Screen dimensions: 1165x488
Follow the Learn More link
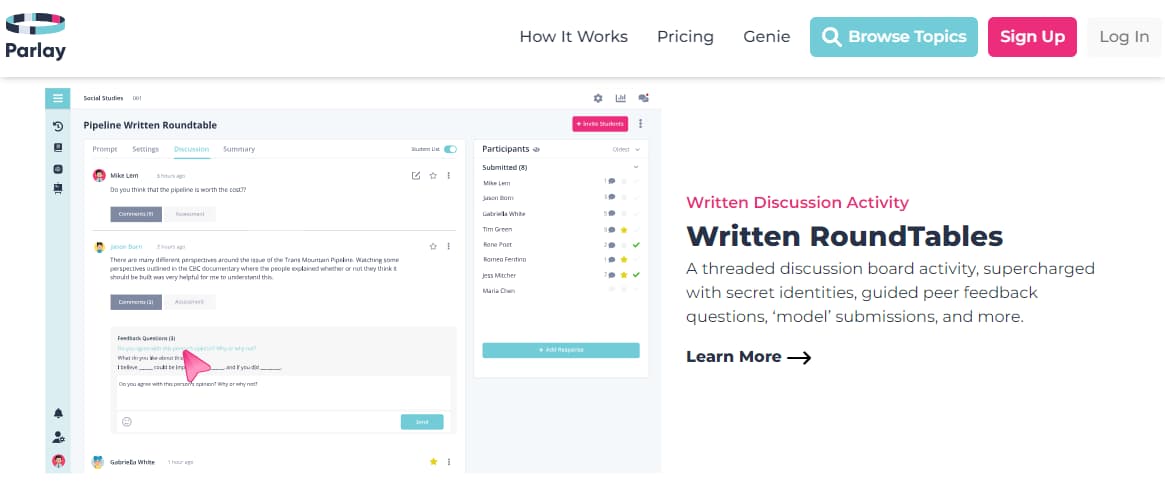[x=748, y=357]
